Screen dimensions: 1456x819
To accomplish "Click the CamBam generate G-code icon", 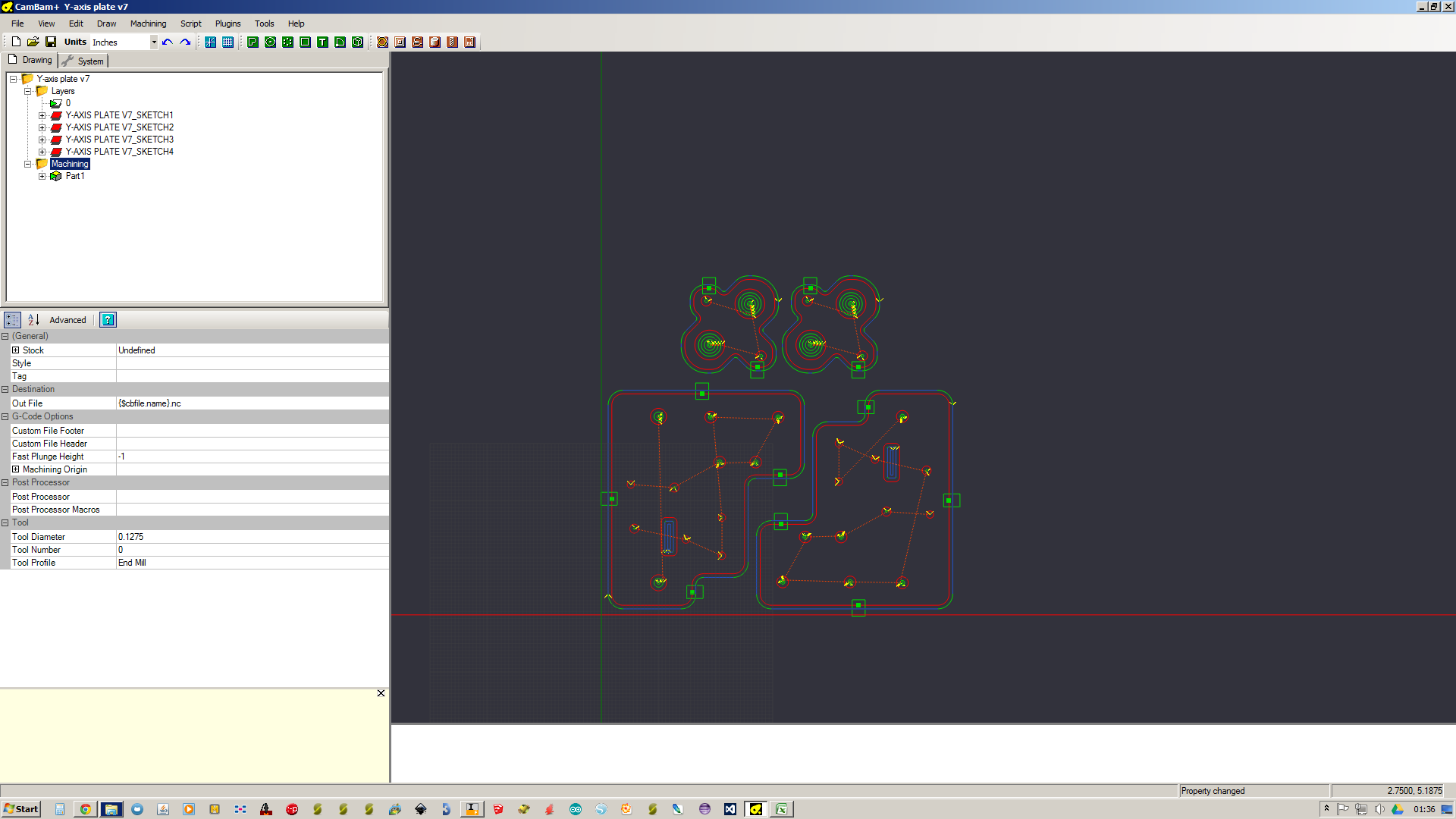I will (470, 41).
